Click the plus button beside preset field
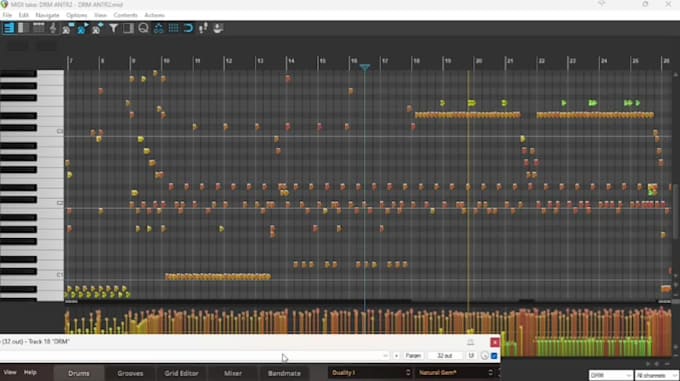 (396, 355)
